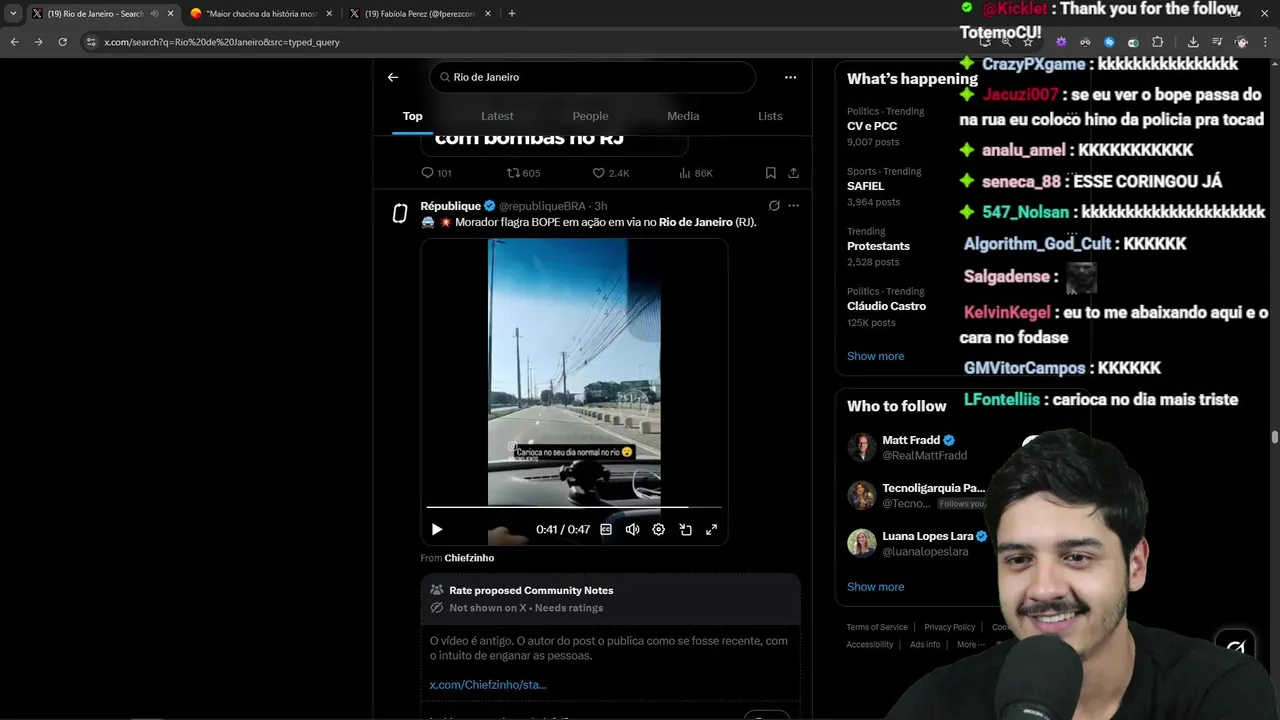
Task: Open Accessibility footer link
Action: pos(869,645)
